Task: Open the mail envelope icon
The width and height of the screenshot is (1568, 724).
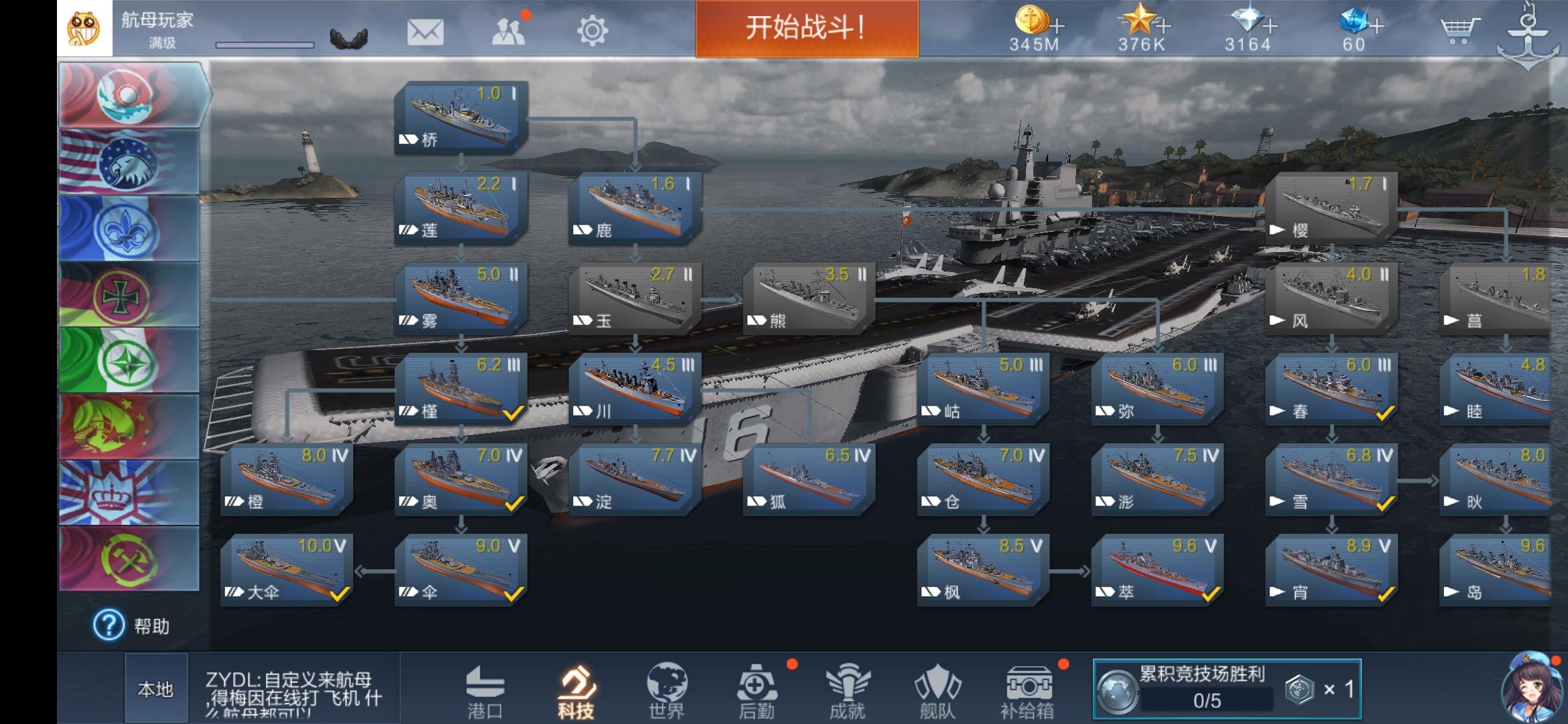Action: pyautogui.click(x=425, y=32)
